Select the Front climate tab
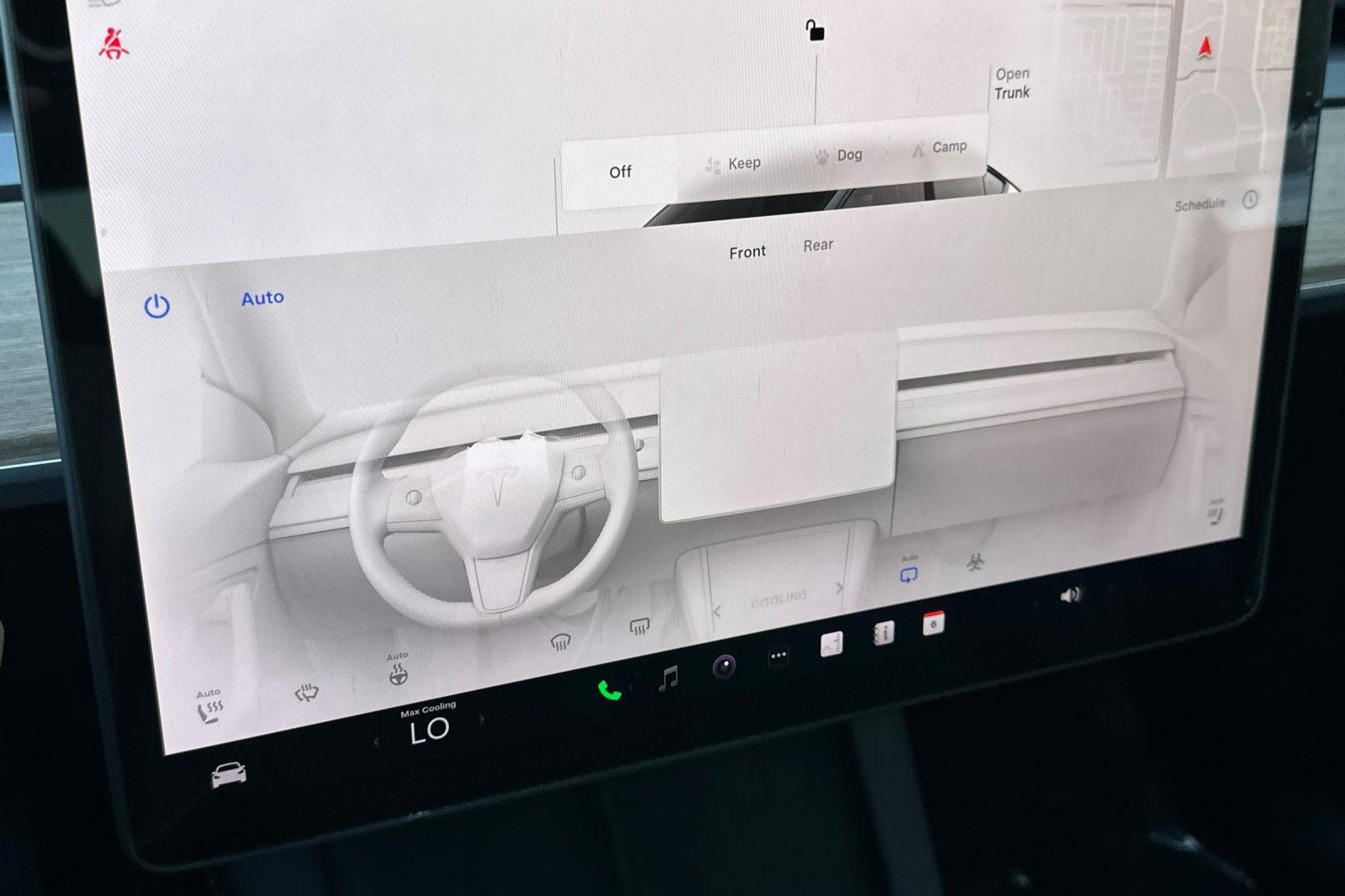1345x896 pixels. (x=747, y=250)
